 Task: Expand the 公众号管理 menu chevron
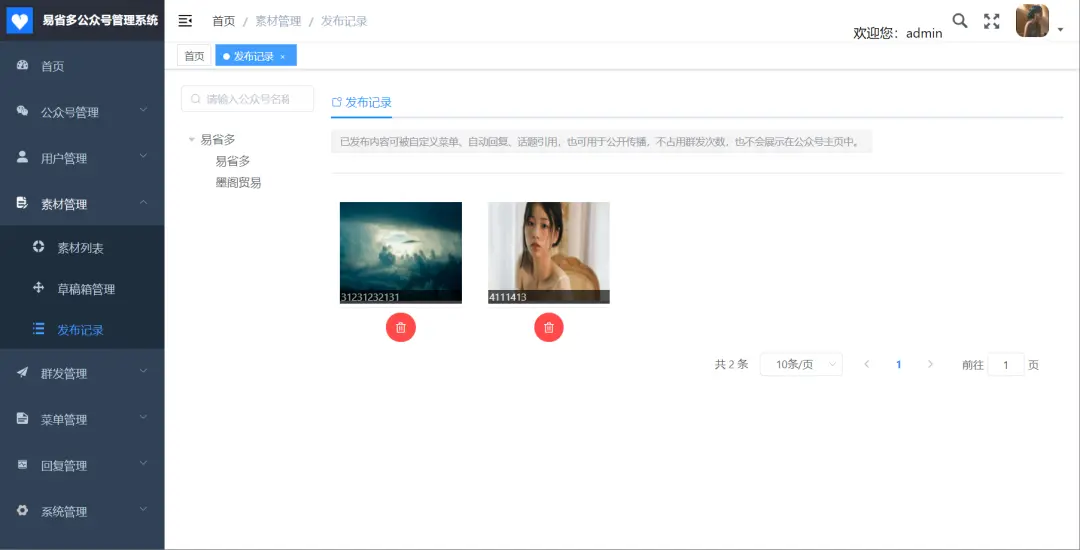(143, 109)
